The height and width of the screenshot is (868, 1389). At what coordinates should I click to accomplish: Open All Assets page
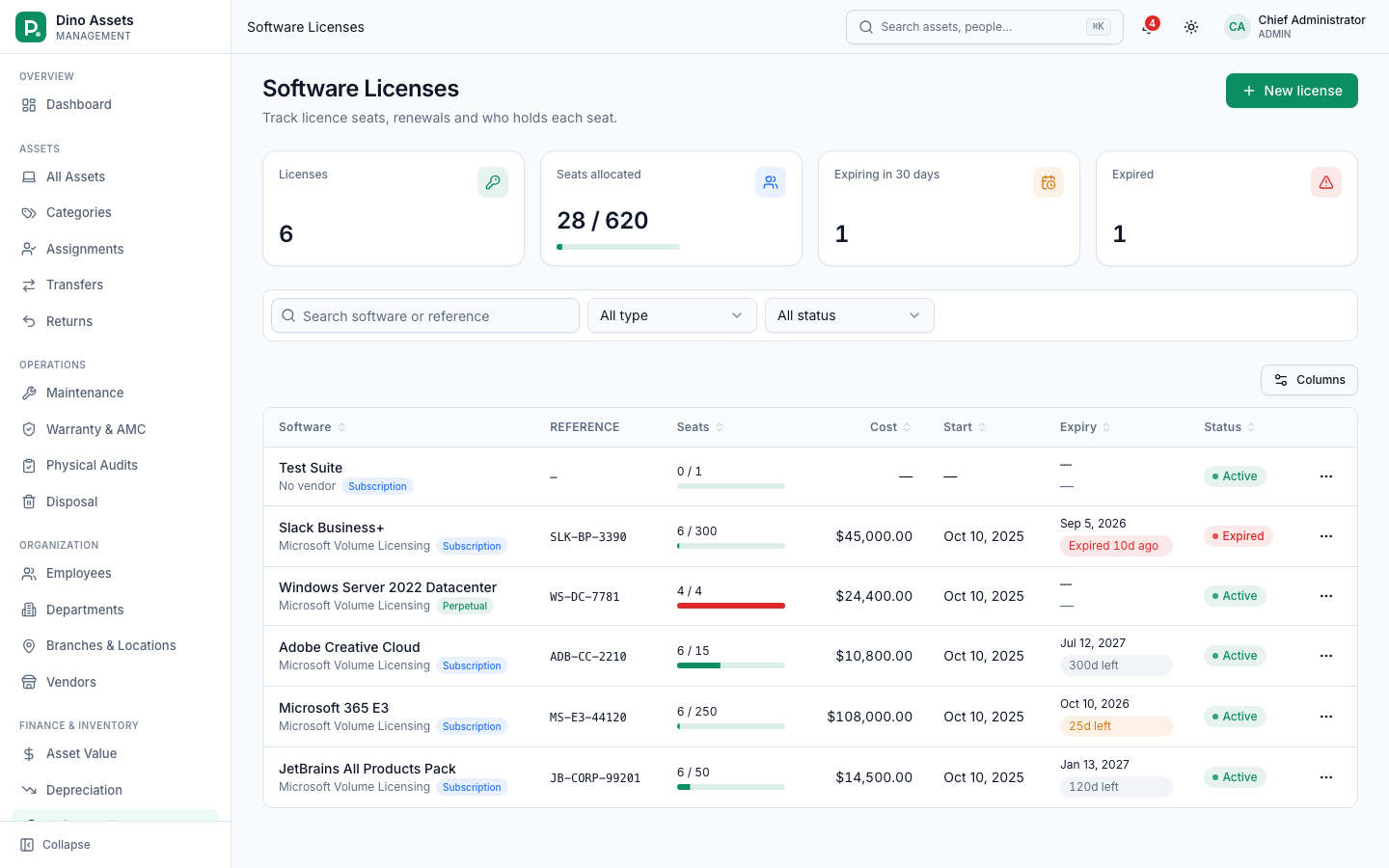point(116,176)
